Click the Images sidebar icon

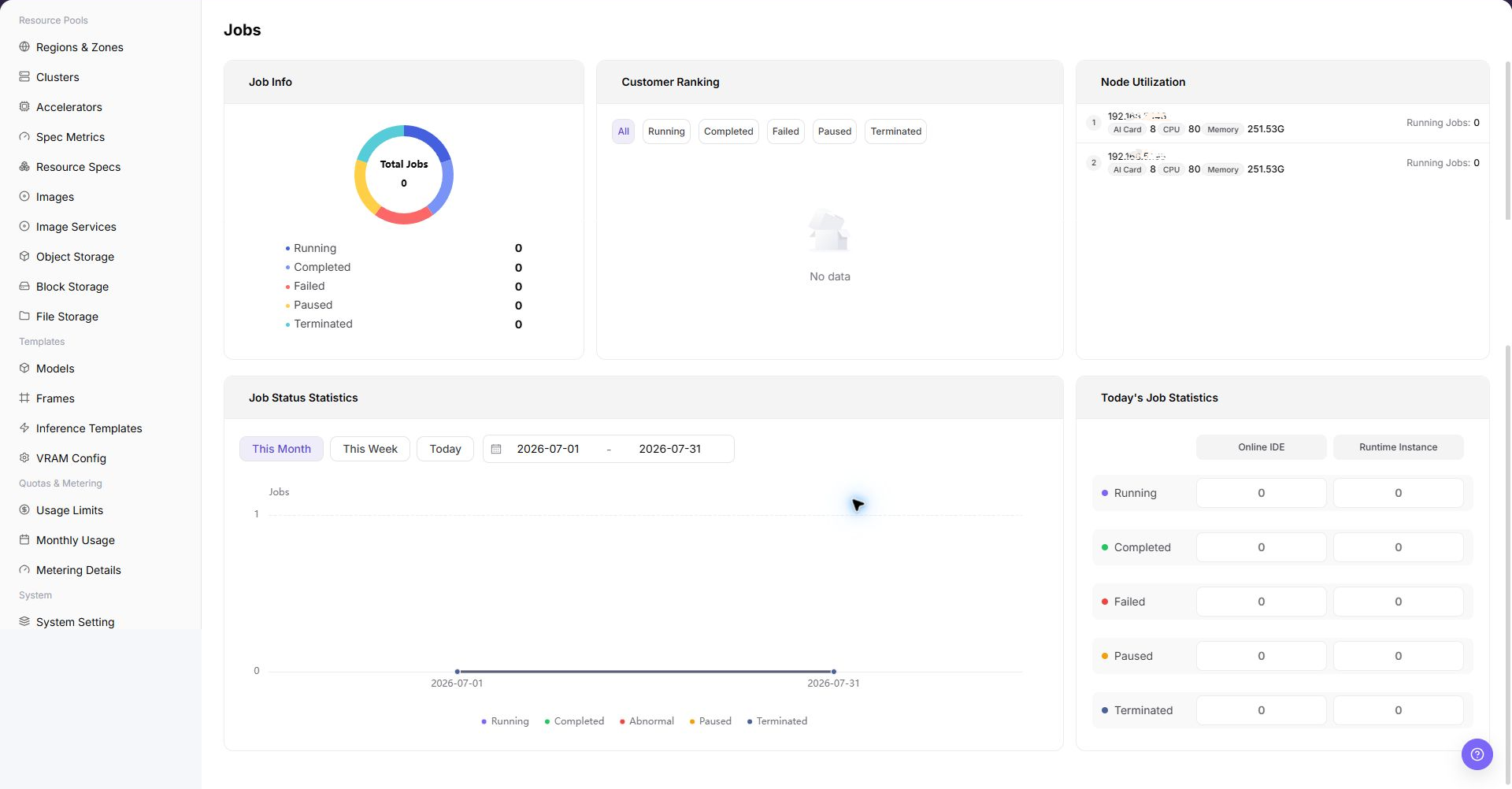point(24,197)
